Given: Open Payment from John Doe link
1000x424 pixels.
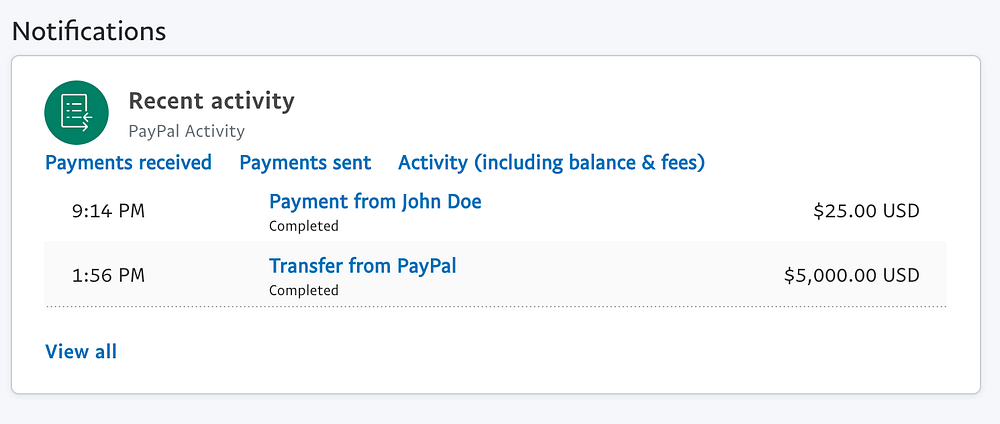Looking at the screenshot, I should [x=375, y=201].
